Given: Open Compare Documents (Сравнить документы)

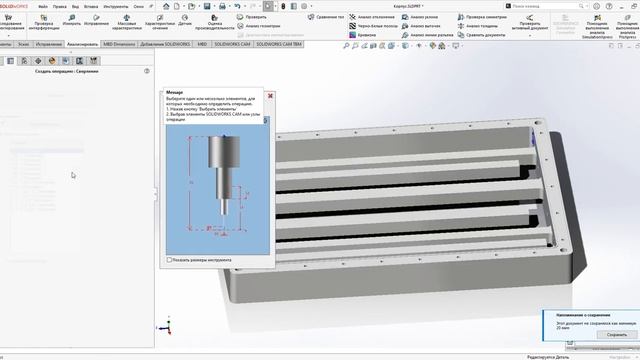Looking at the screenshot, I should (x=482, y=35).
